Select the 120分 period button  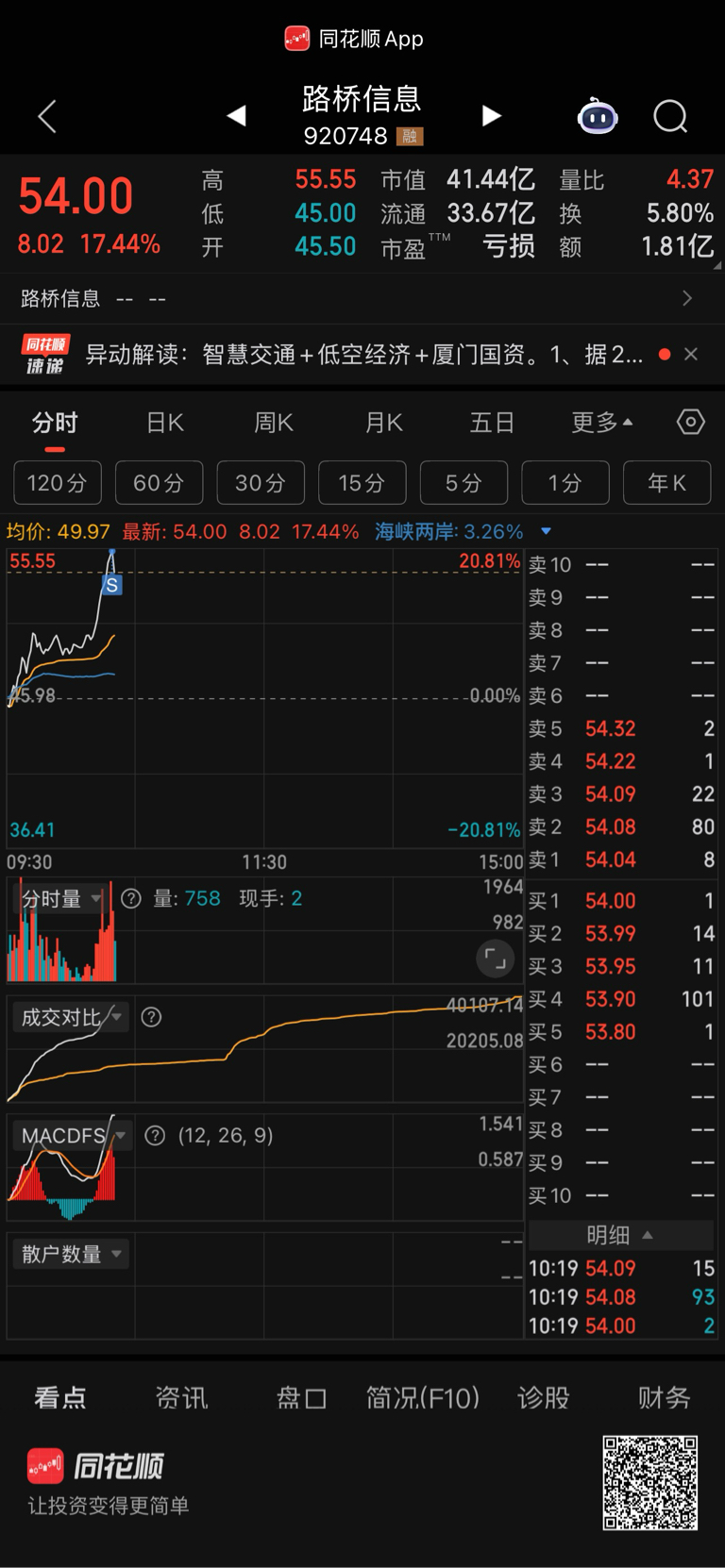57,483
